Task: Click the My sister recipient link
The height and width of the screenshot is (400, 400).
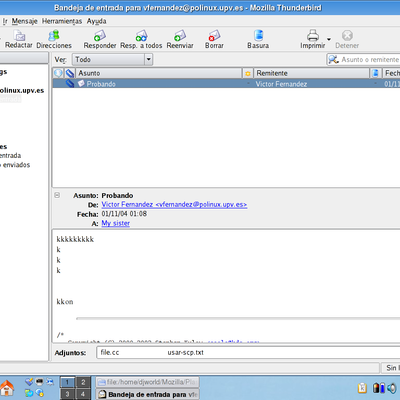Action: point(115,223)
